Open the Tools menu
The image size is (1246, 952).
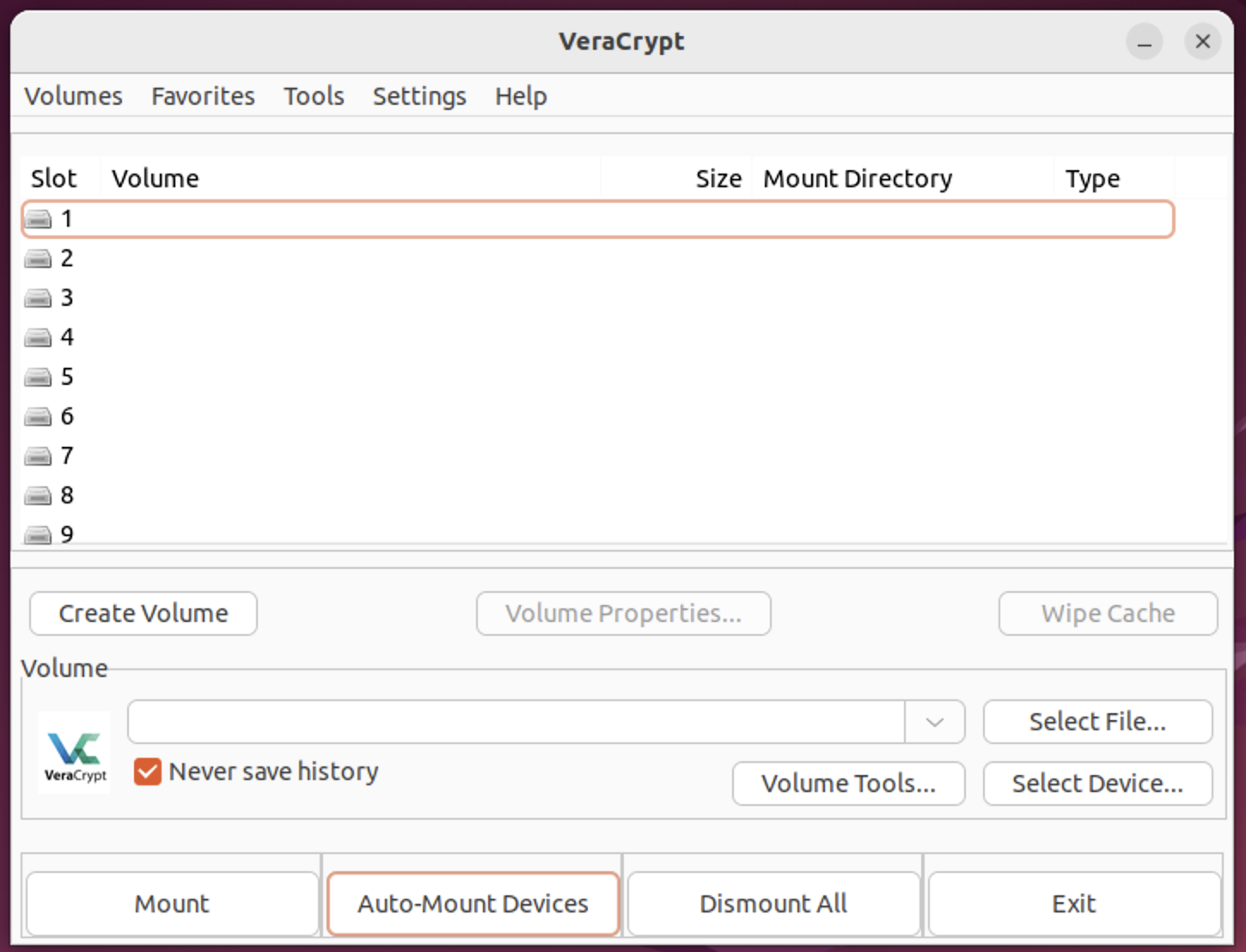(313, 96)
